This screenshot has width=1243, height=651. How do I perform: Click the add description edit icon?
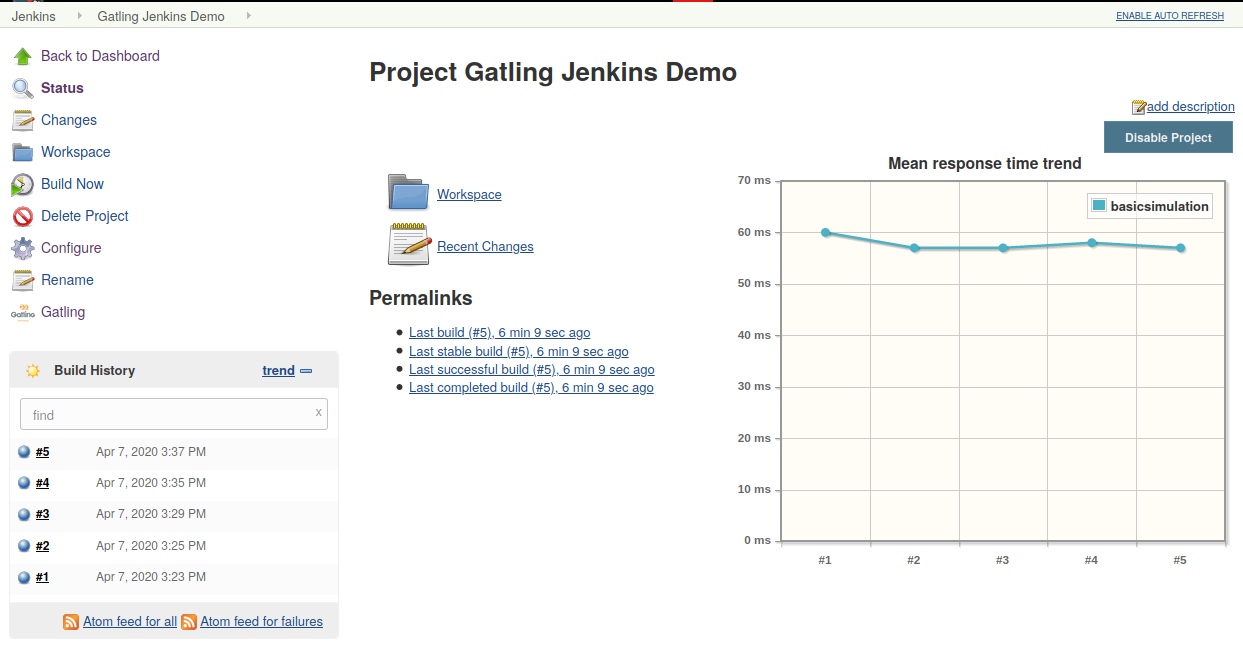point(1139,107)
